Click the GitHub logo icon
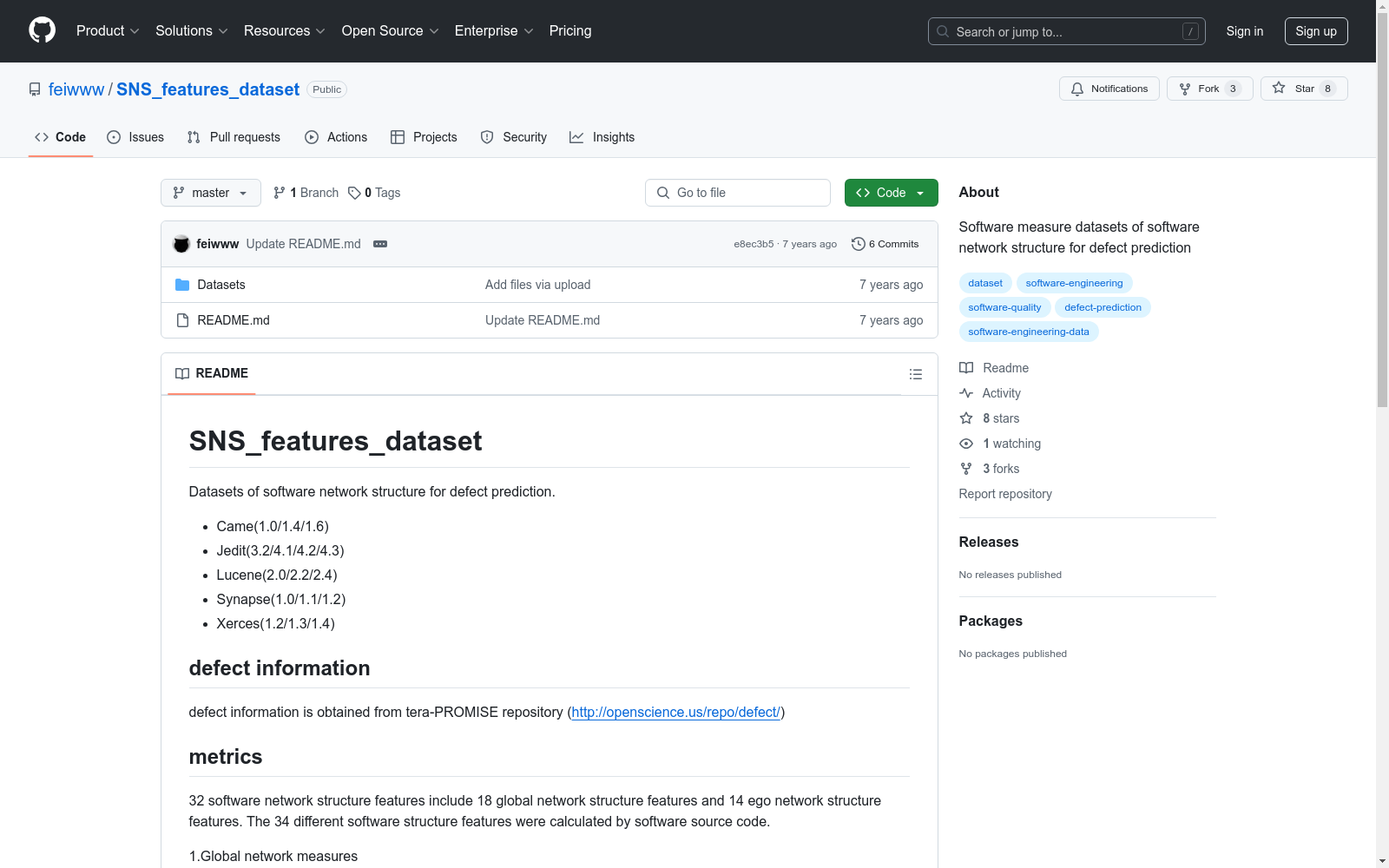 [42, 30]
